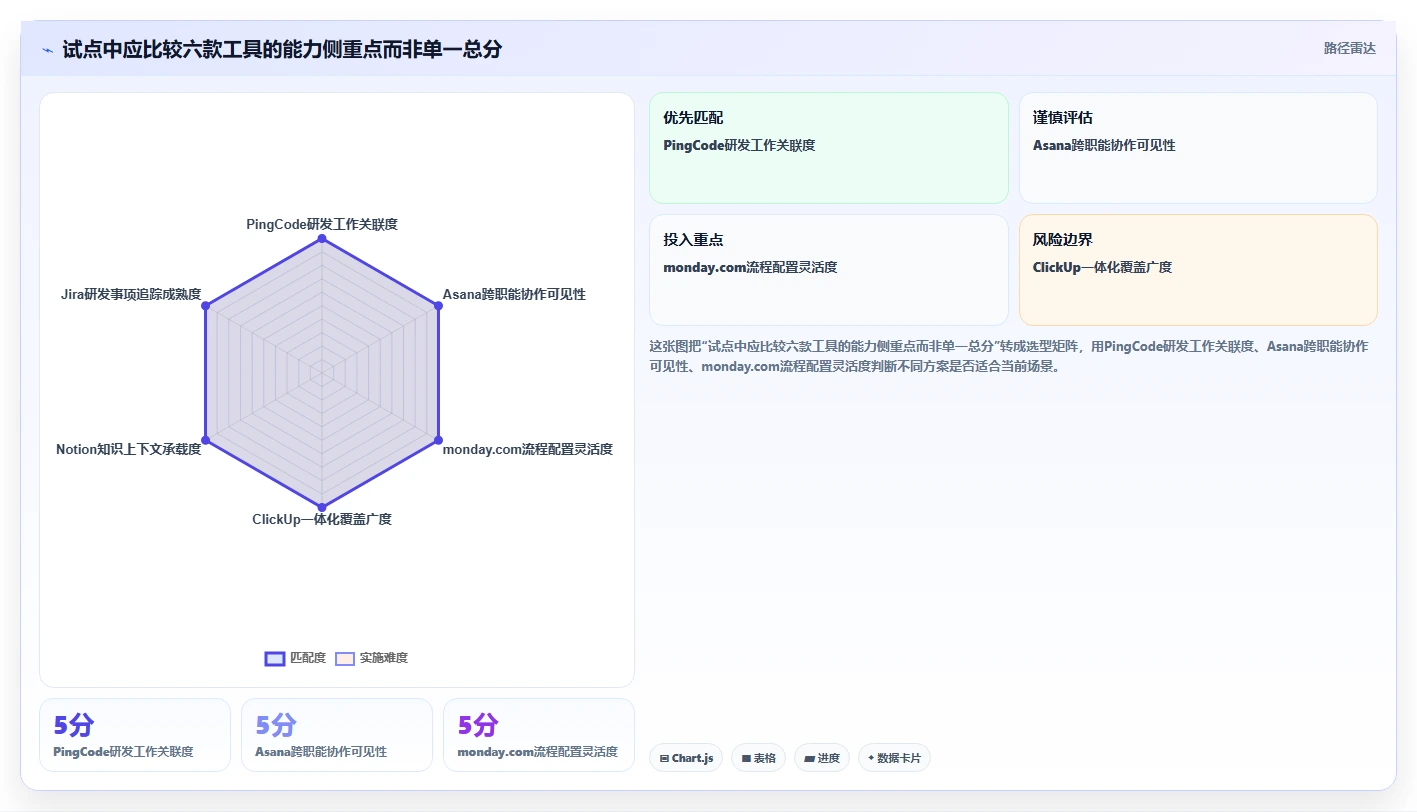Open the 优先匹配 card

(x=829, y=148)
